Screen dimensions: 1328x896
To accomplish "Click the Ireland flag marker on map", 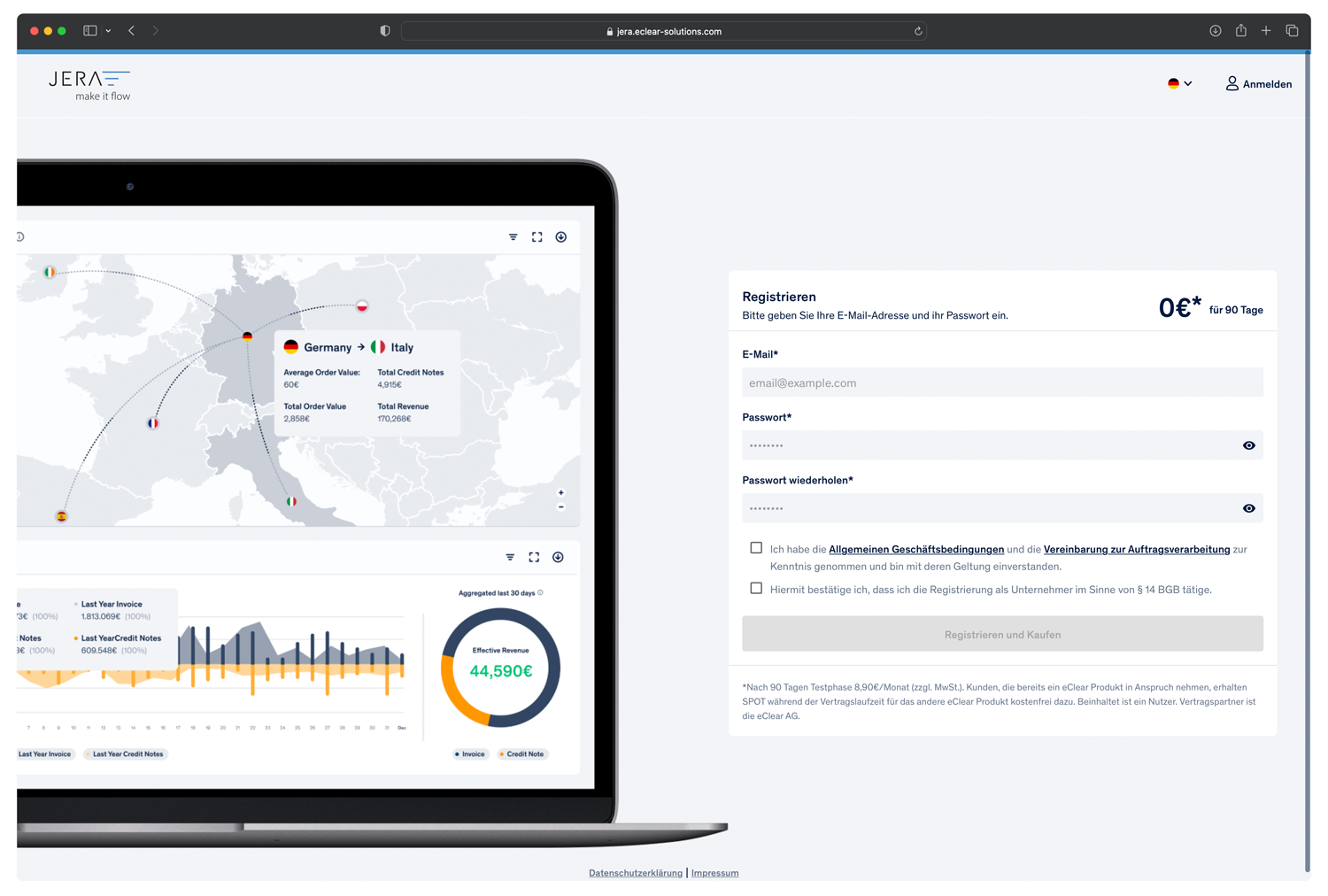I will coord(50,272).
